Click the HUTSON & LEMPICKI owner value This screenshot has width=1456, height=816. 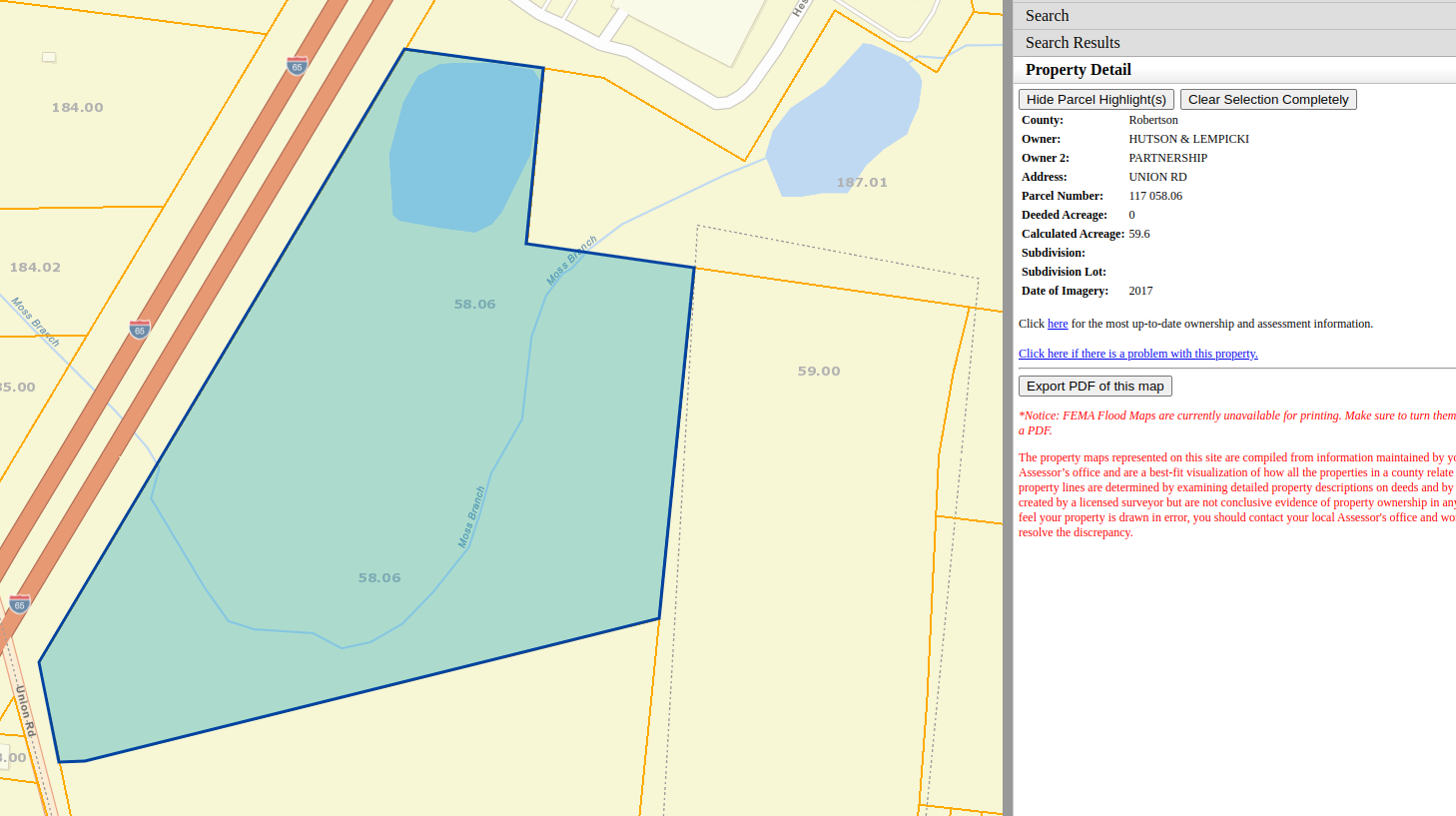[x=1188, y=139]
